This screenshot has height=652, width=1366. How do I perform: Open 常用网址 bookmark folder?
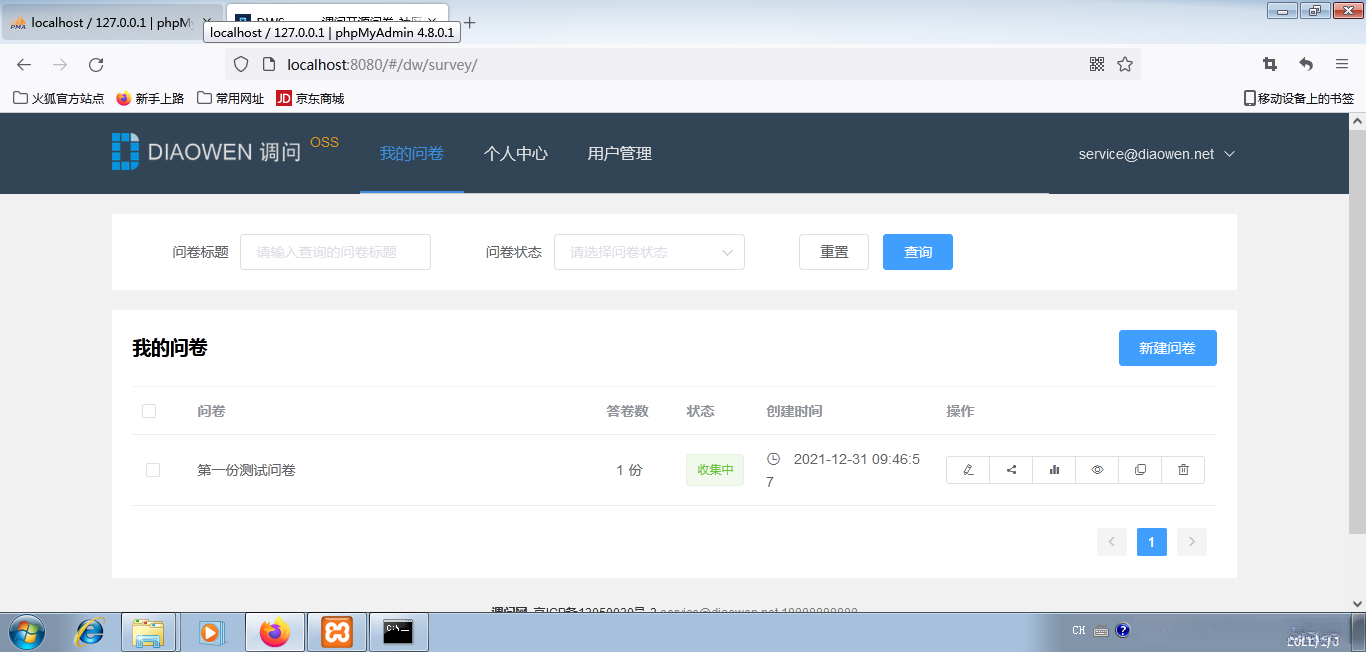[x=231, y=98]
